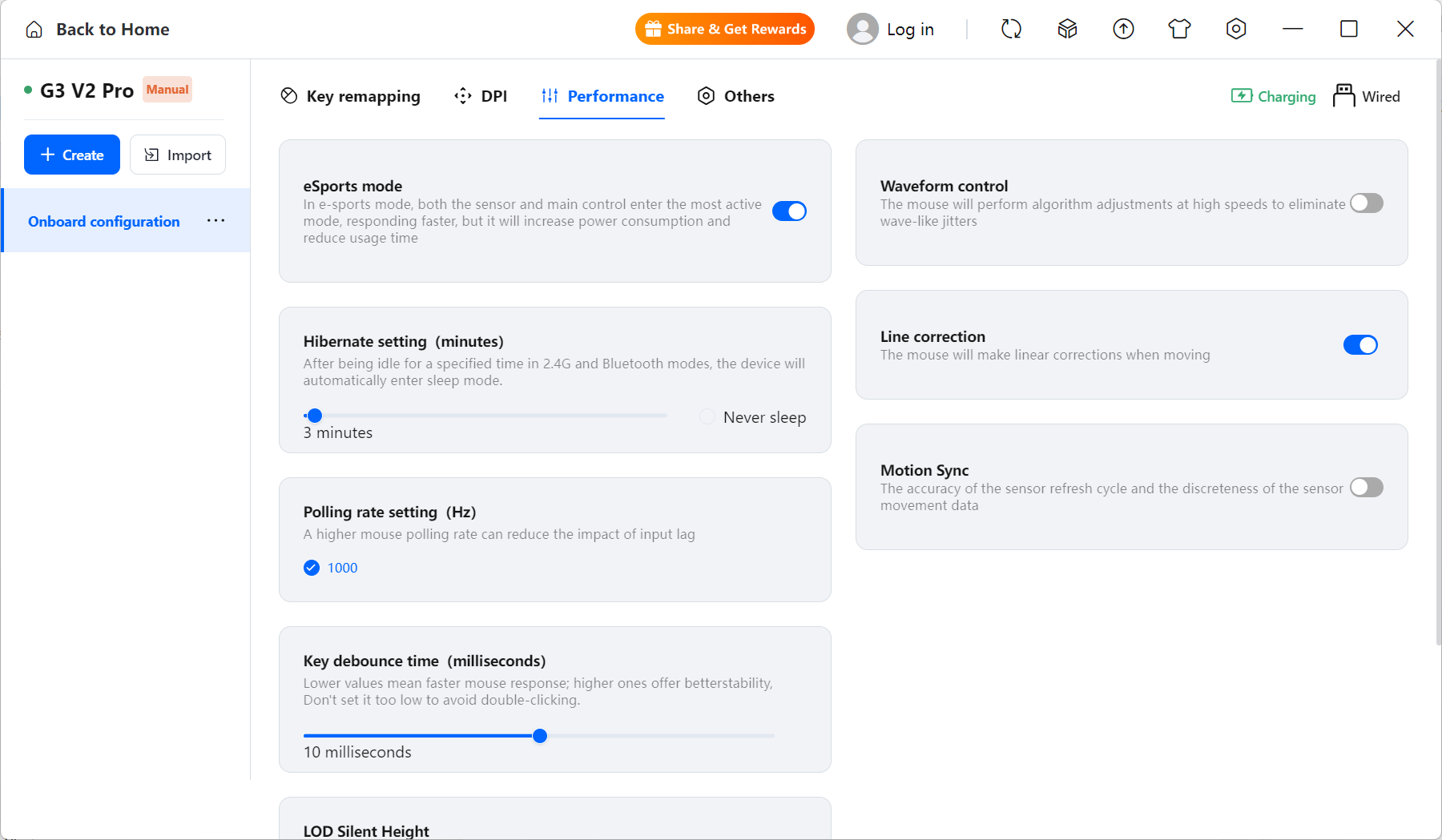The image size is (1442, 840).
Task: Open the Onboard configuration three-dots menu
Action: (x=215, y=221)
